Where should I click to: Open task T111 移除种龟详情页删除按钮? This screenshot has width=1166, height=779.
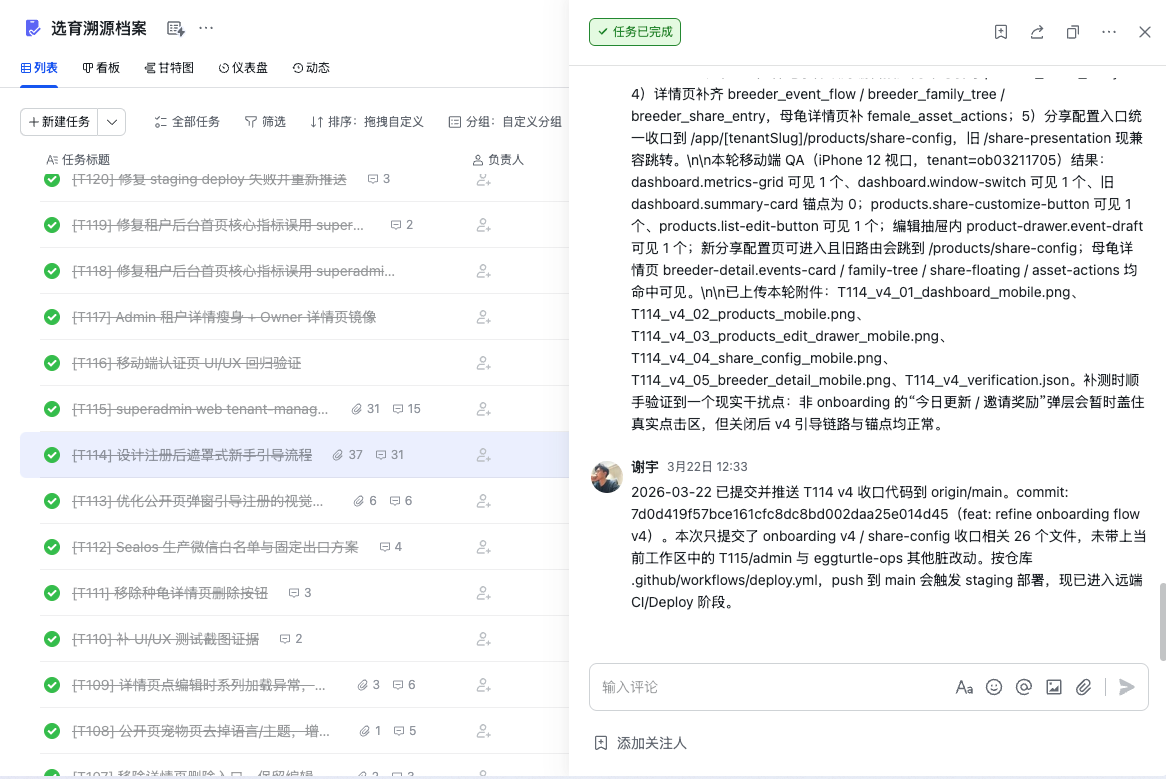170,593
